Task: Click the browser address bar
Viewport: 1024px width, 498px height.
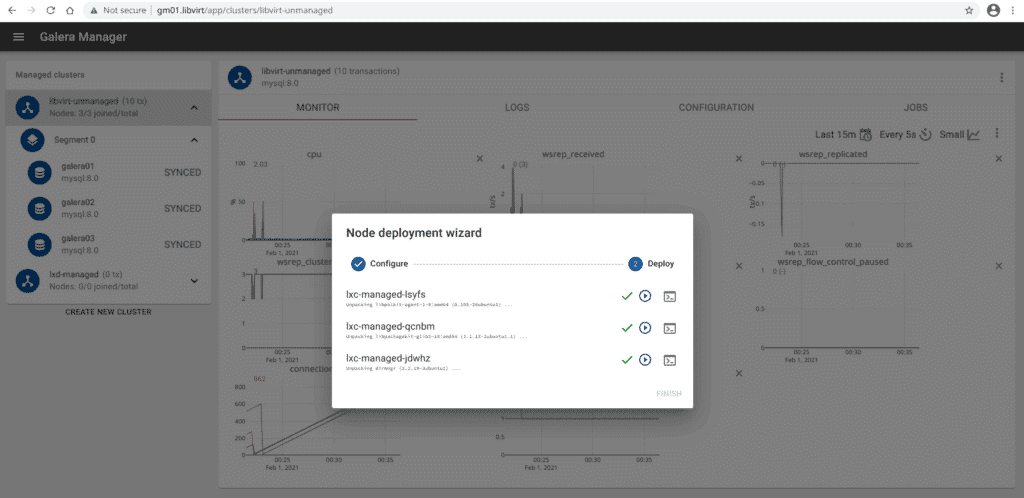Action: pos(500,10)
